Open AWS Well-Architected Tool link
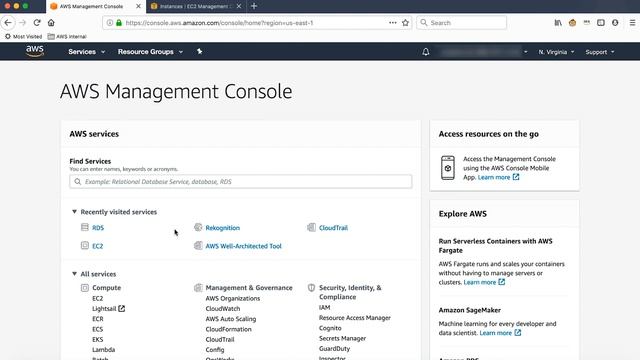This screenshot has height=360, width=640. (243, 246)
